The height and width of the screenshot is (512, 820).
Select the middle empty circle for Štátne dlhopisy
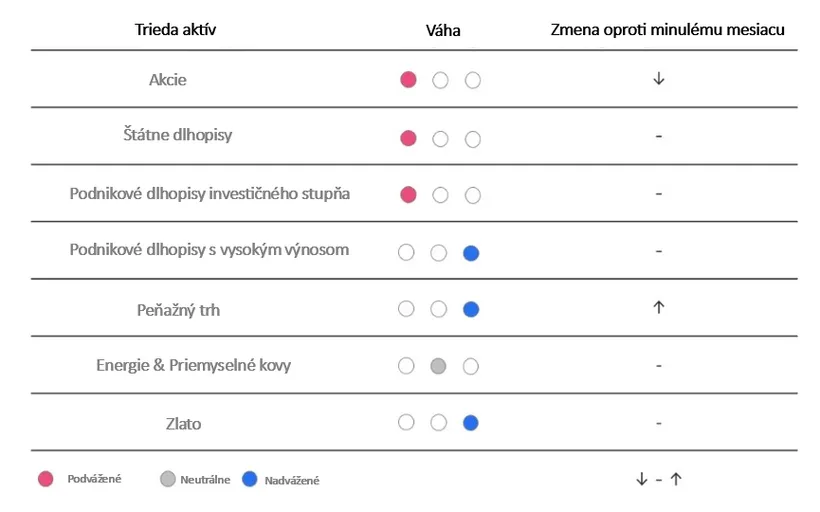440,139
